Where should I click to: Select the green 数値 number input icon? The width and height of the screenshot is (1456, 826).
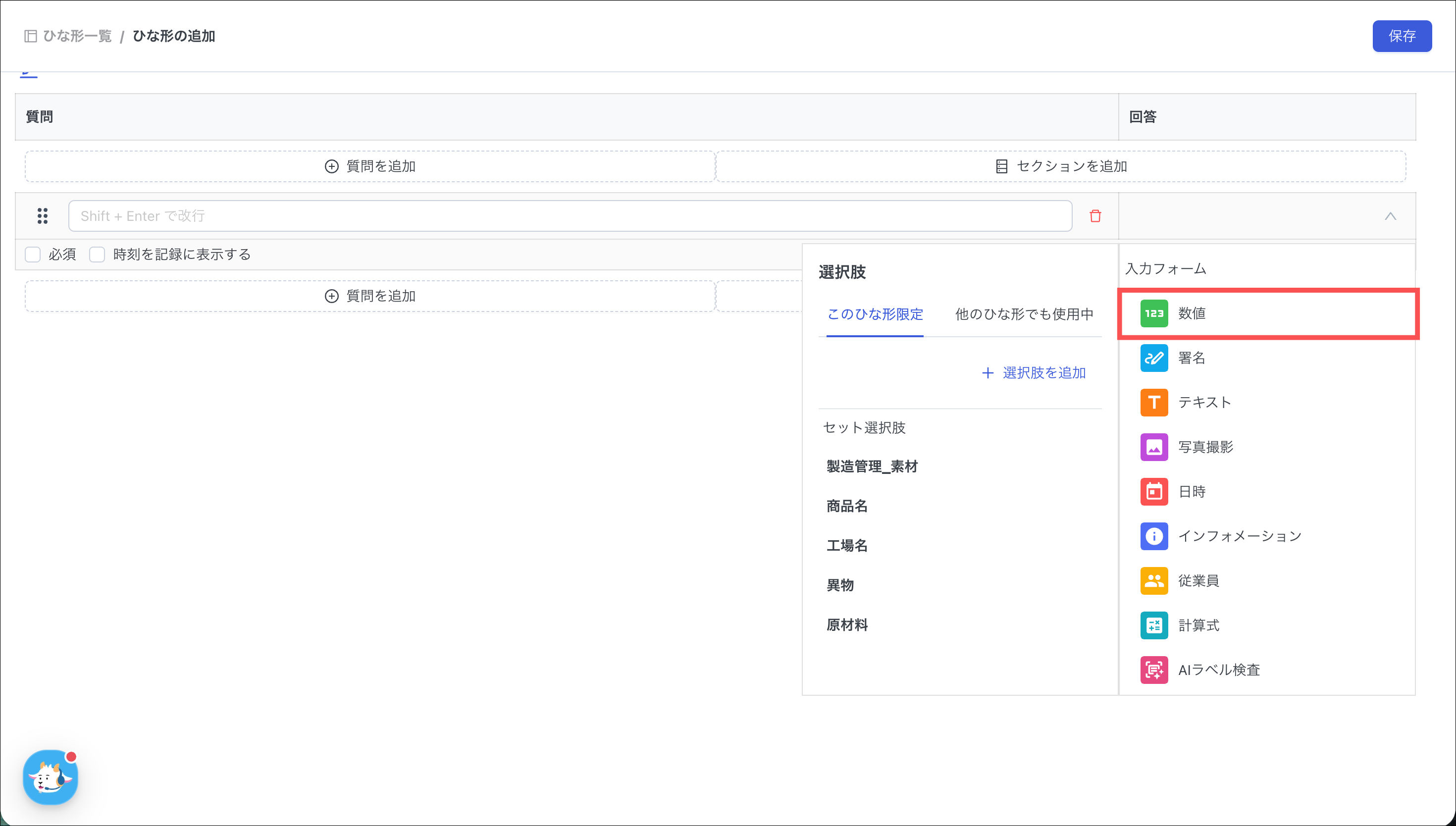(x=1154, y=313)
